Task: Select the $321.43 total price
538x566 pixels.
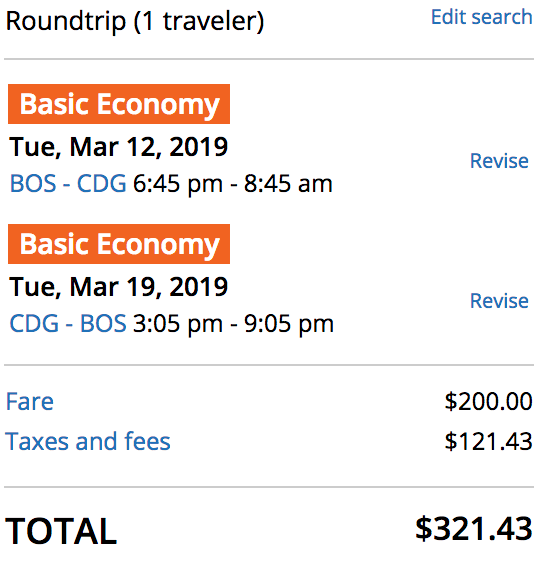Action: (474, 529)
